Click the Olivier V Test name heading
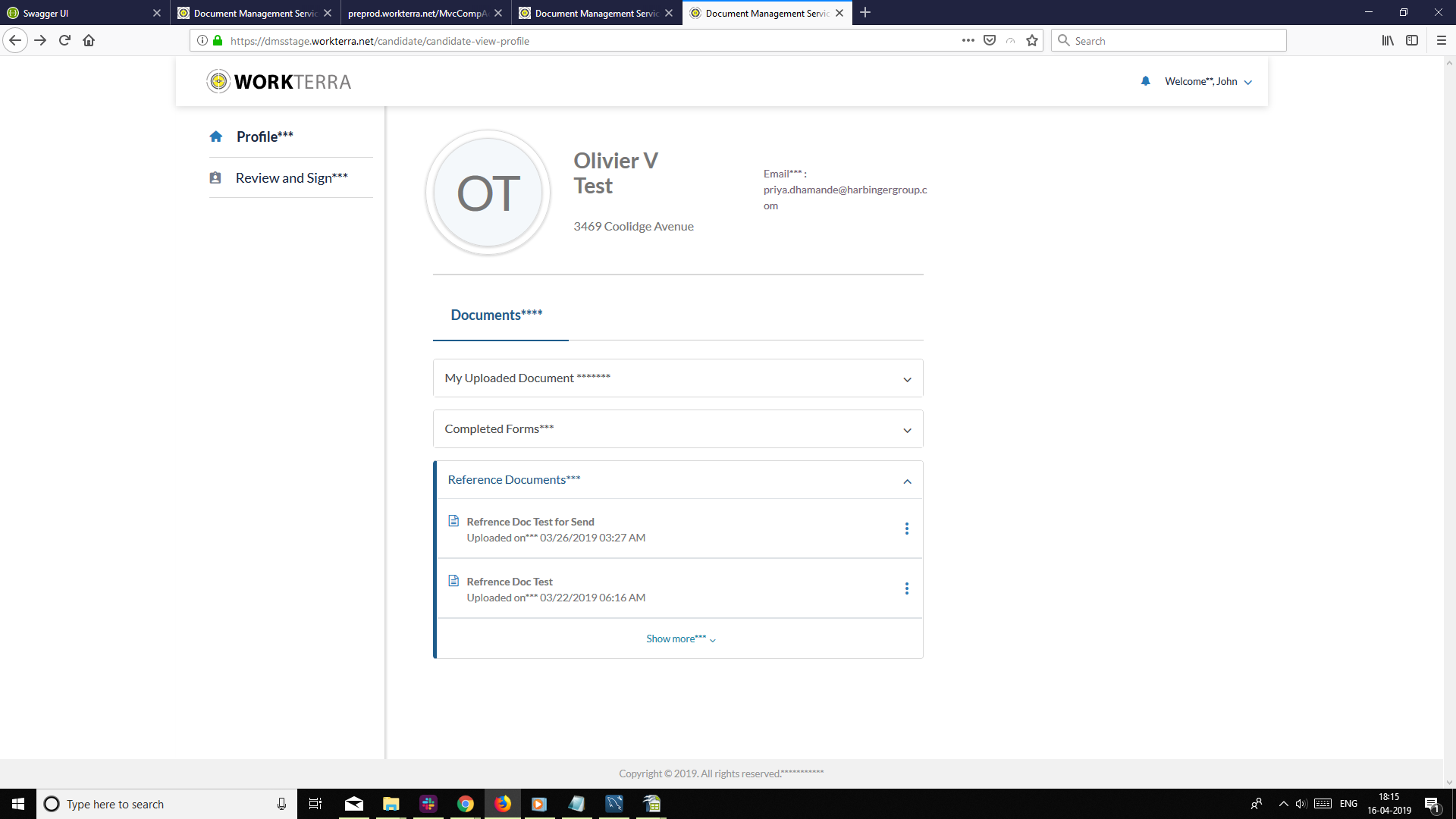This screenshot has height=819, width=1456. (615, 173)
